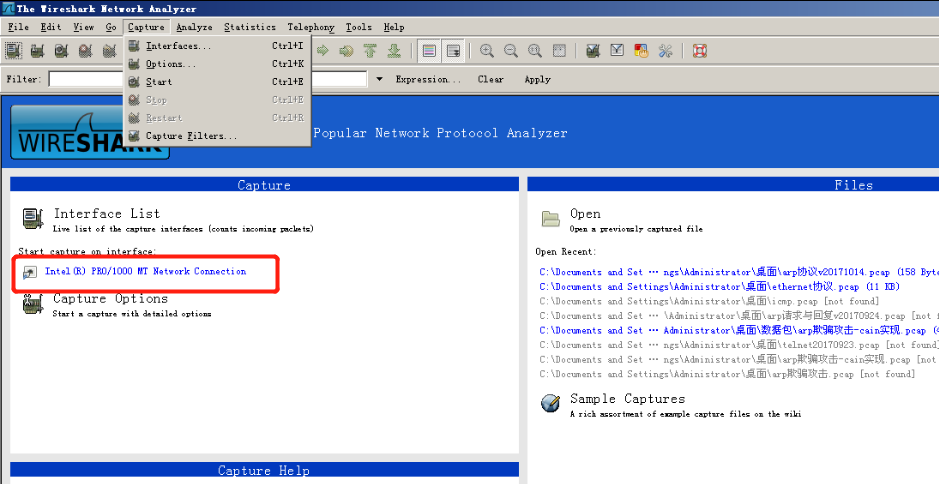Open the View menu
This screenshot has height=484, width=939.
coord(84,27)
